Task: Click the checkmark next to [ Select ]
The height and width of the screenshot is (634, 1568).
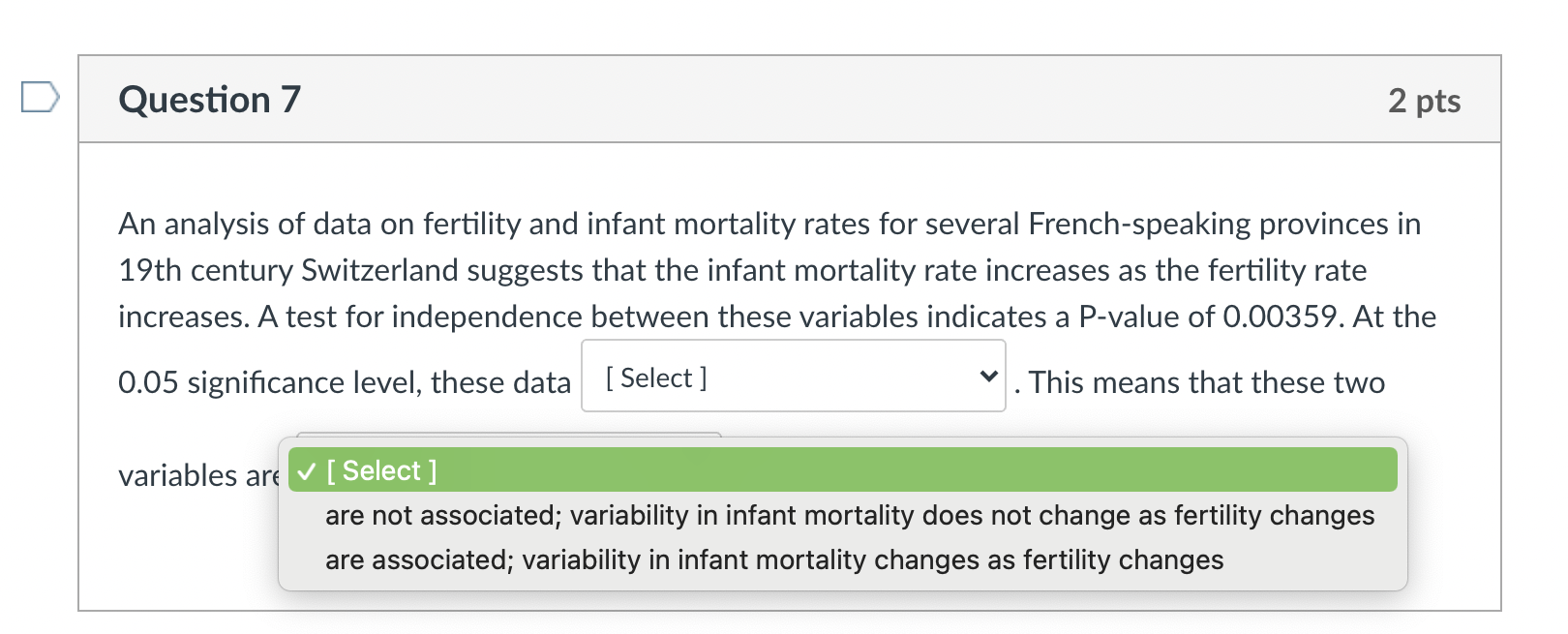Action: point(308,470)
